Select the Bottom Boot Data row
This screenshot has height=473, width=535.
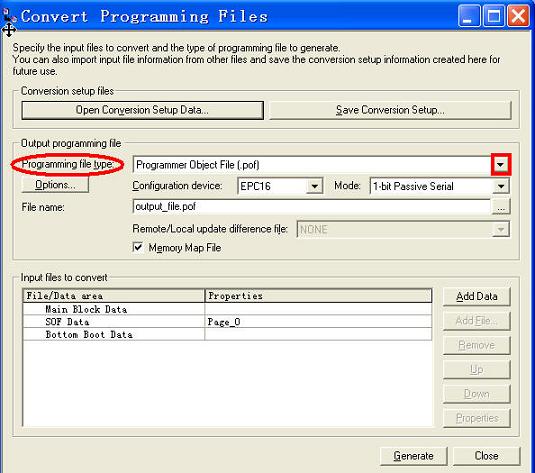click(227, 334)
